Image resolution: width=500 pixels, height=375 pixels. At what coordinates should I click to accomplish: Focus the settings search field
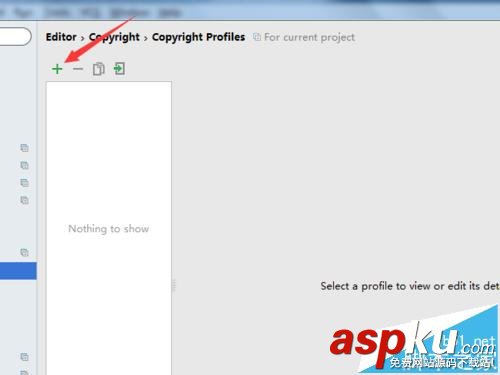15,36
